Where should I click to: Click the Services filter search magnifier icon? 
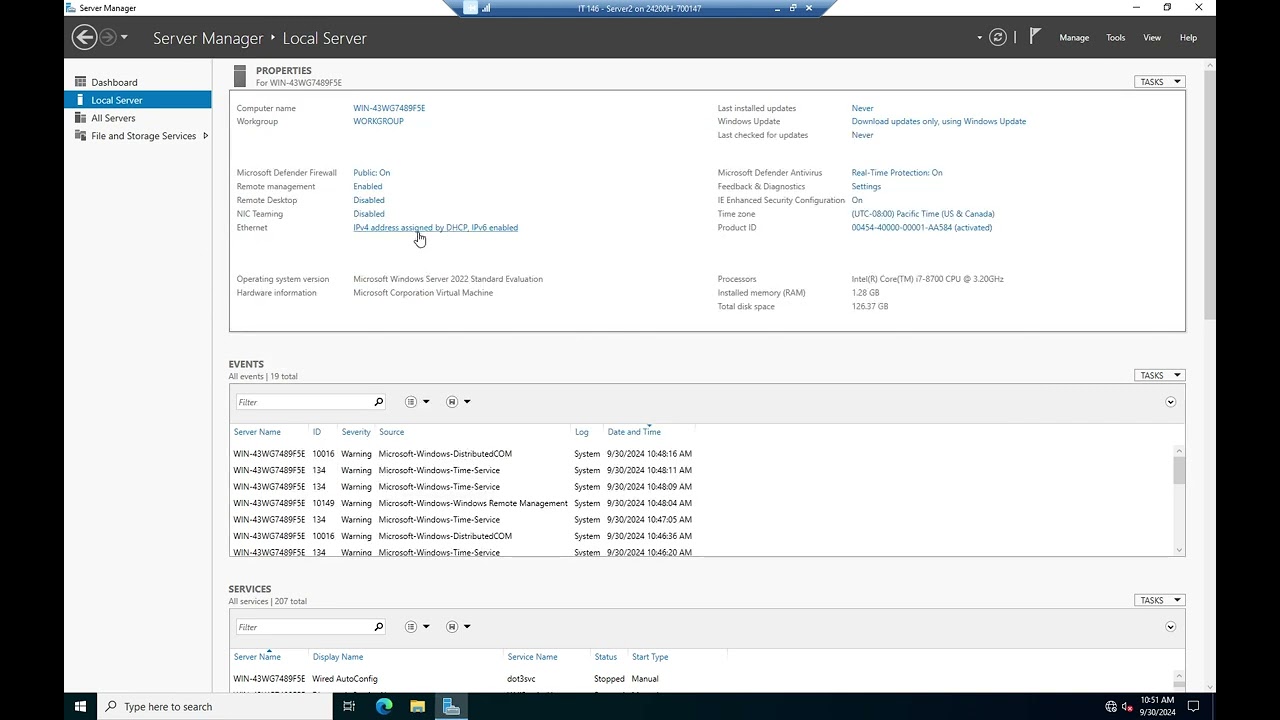pyautogui.click(x=378, y=627)
